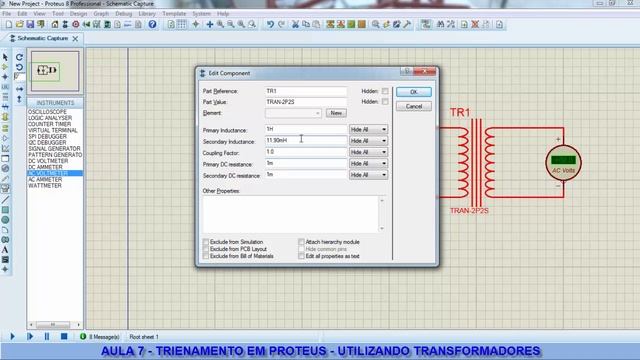Open the Template menu
Screen dimensions: 640x360
pos(174,13)
